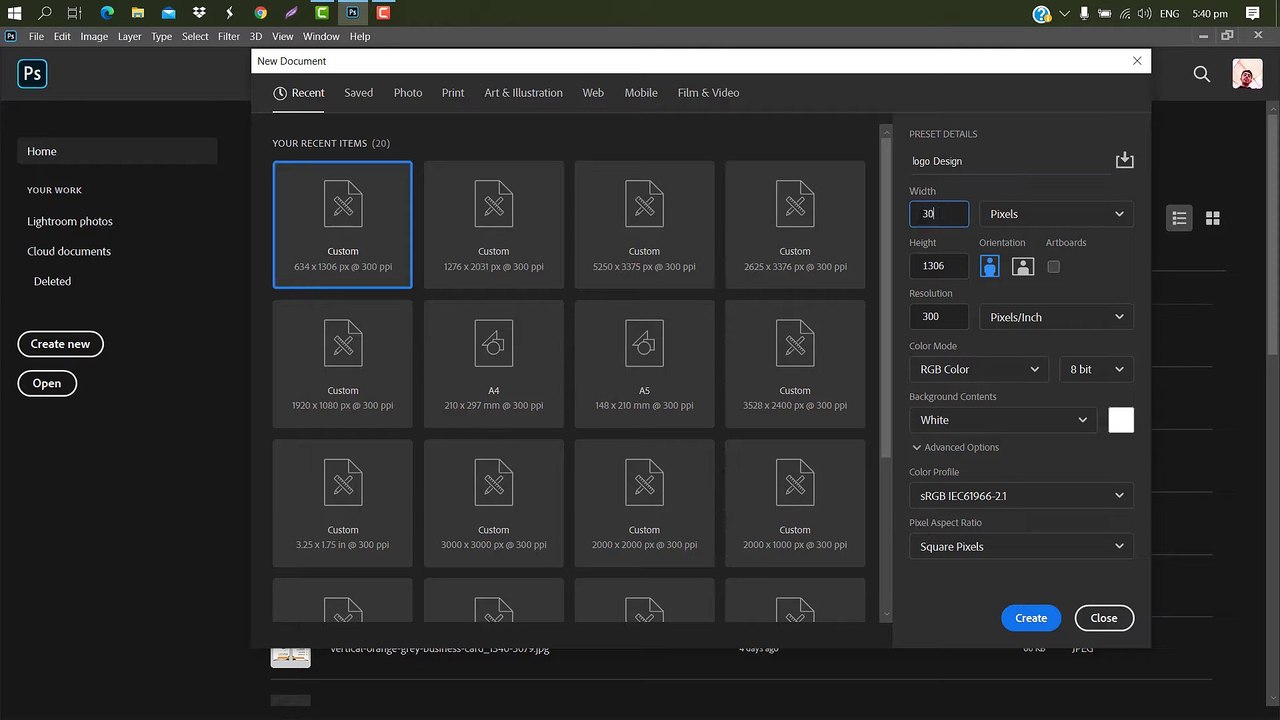Open Windows notification center icon
Image resolution: width=1280 pixels, height=720 pixels.
[x=1253, y=14]
